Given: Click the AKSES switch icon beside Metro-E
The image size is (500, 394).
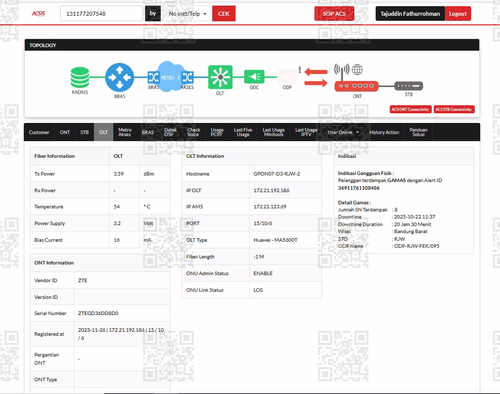Looking at the screenshot, I should [x=188, y=77].
